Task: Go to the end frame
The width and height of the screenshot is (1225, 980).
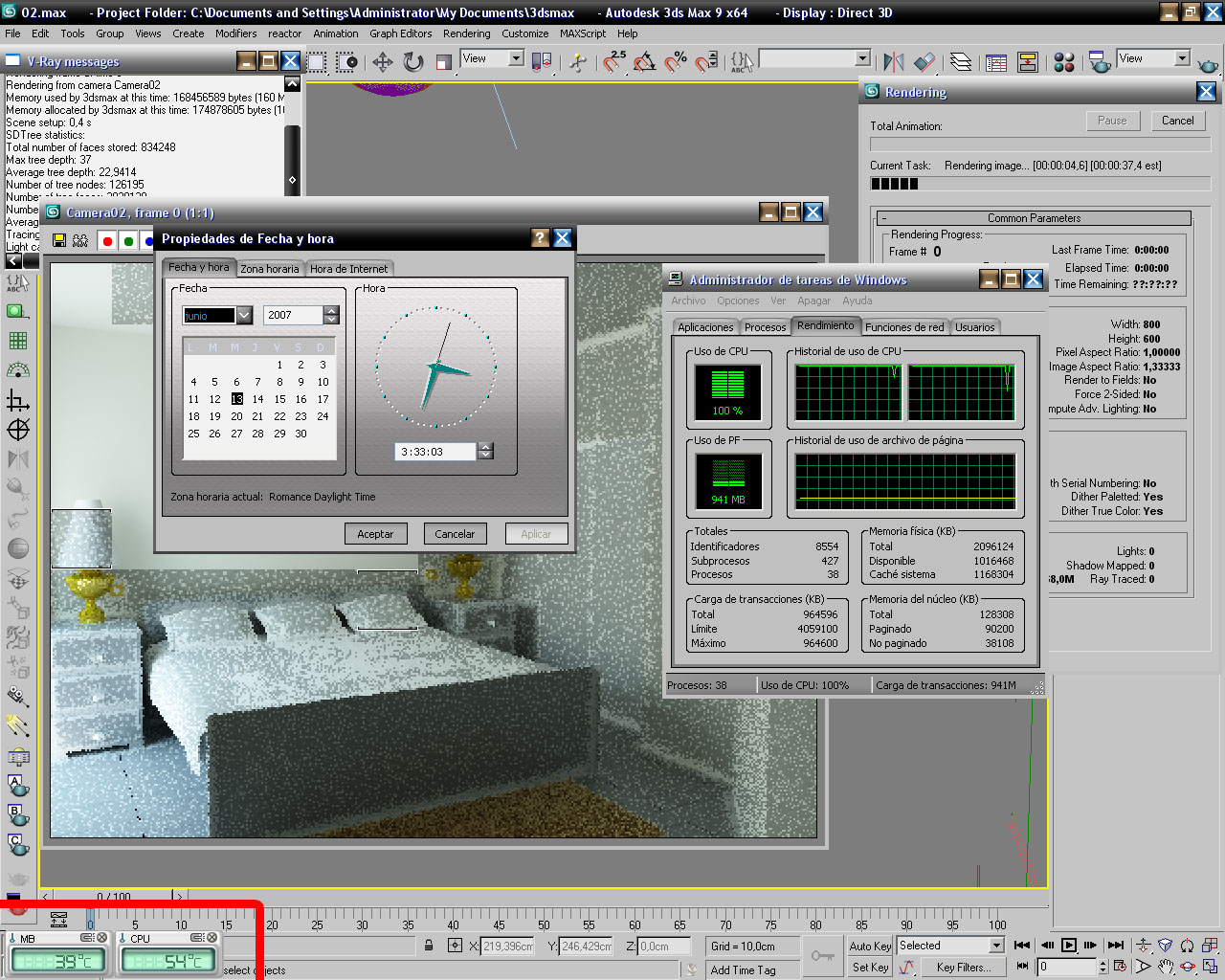Action: 1115,946
